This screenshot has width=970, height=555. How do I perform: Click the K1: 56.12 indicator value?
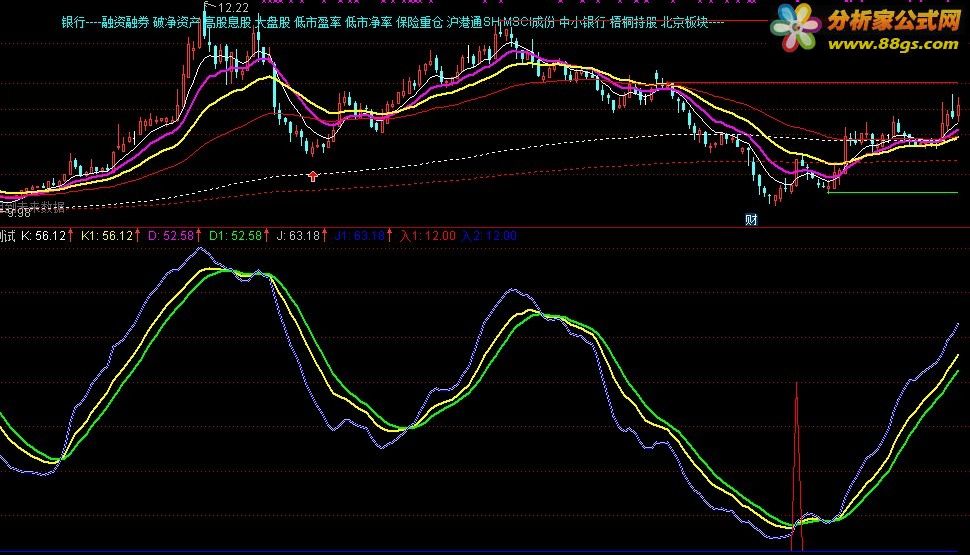tap(107, 236)
